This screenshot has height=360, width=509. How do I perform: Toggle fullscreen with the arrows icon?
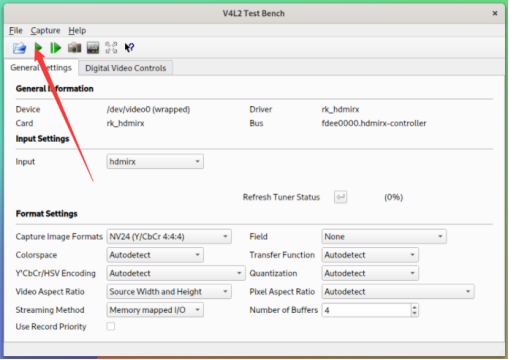tap(111, 48)
